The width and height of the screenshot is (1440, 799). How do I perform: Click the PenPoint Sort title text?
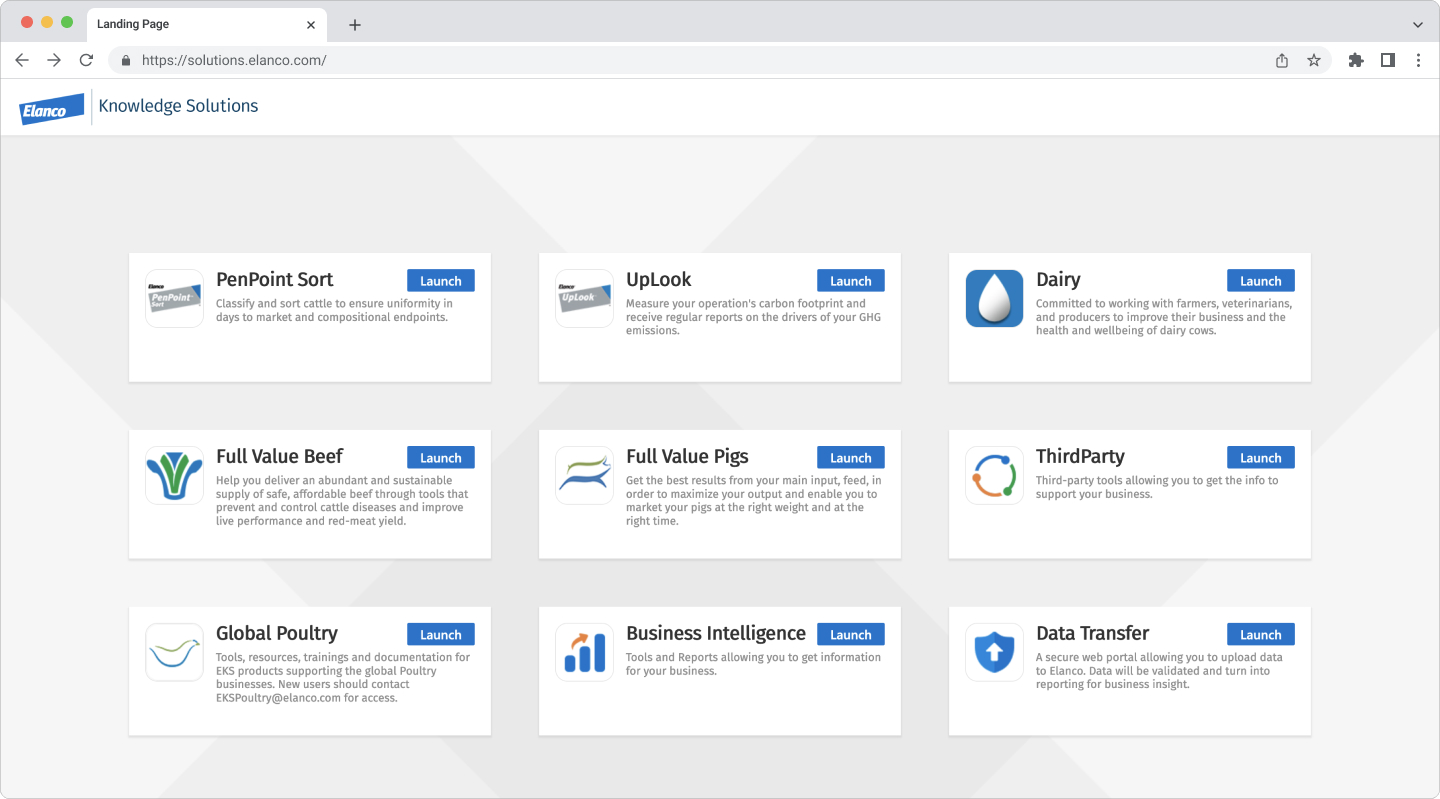click(x=275, y=280)
